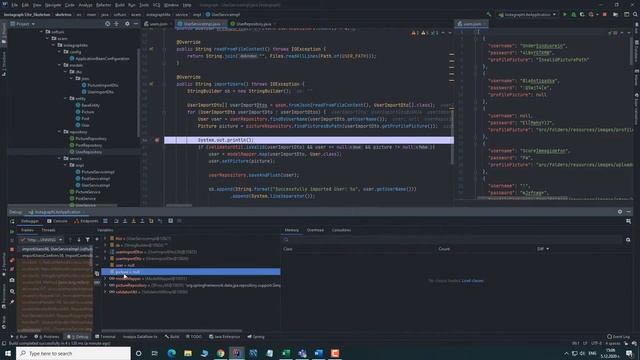Click the Build project hammer icon

point(489,14)
